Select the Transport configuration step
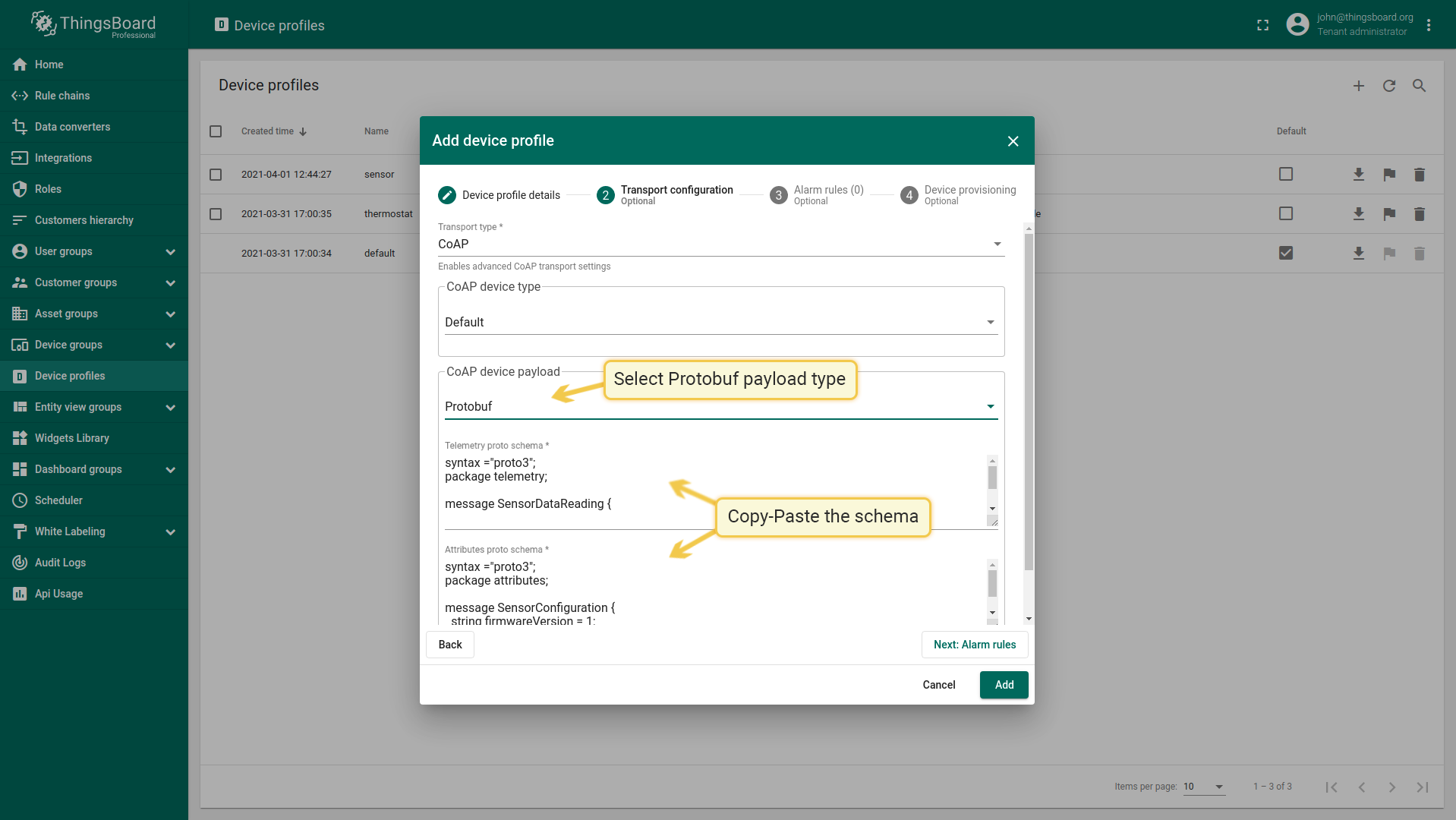1456x820 pixels. [665, 195]
